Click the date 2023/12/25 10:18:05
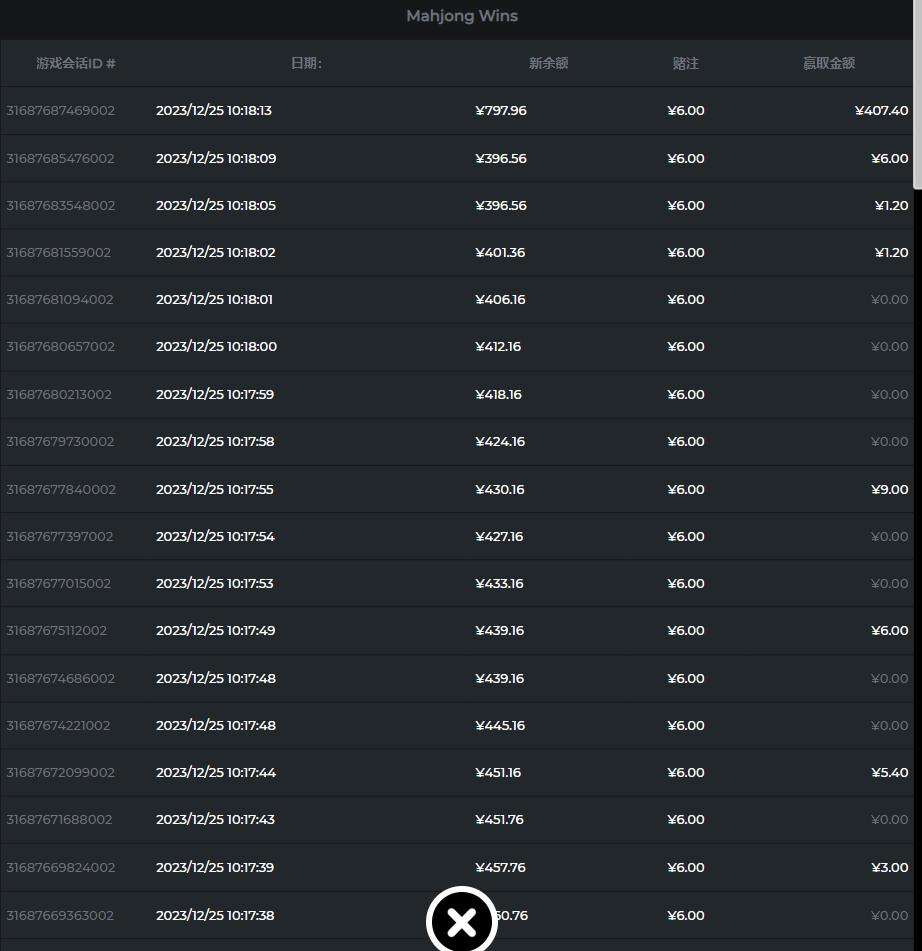This screenshot has height=951, width=922. click(216, 206)
